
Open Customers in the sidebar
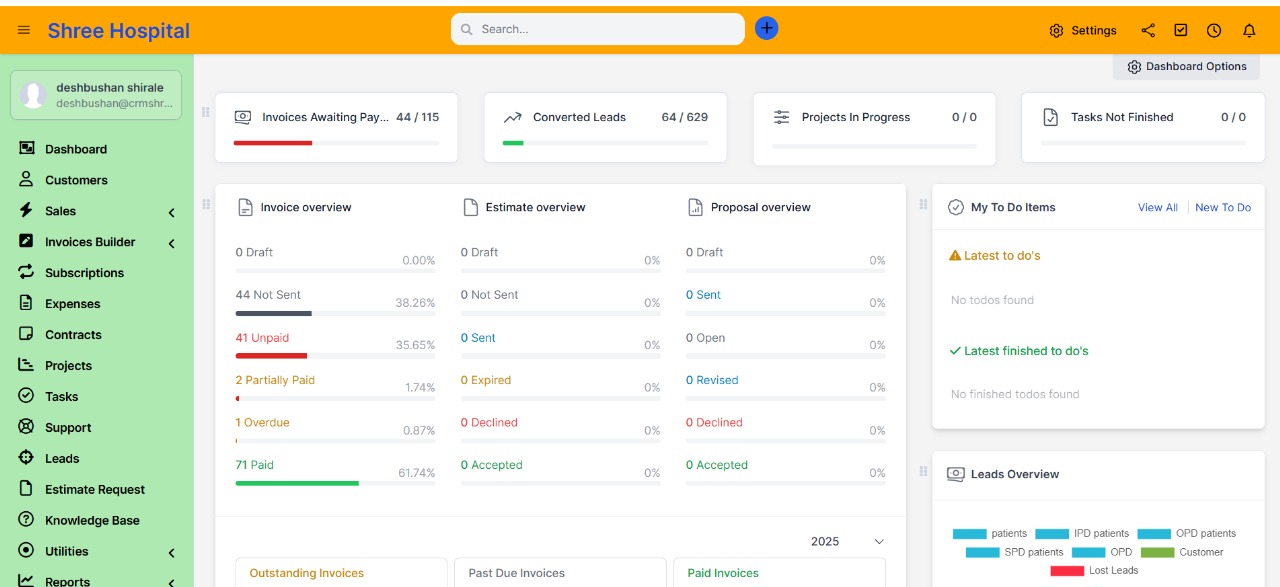coord(76,180)
